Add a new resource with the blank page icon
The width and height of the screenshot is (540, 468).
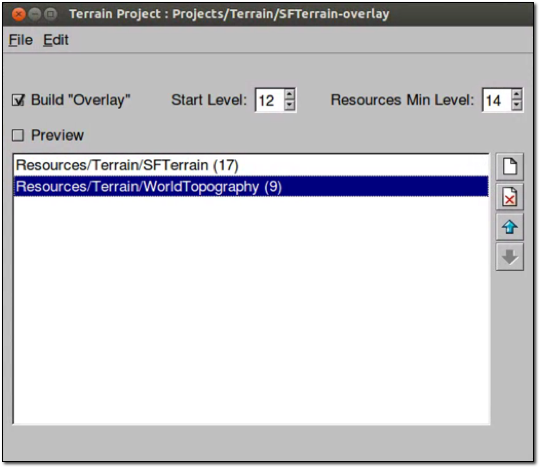(509, 167)
